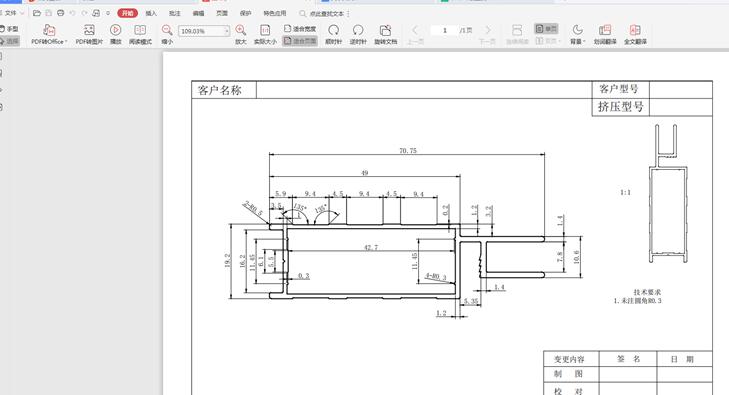729x395 pixels.
Task: Expand the 背景 background dropdown
Action: coord(577,35)
